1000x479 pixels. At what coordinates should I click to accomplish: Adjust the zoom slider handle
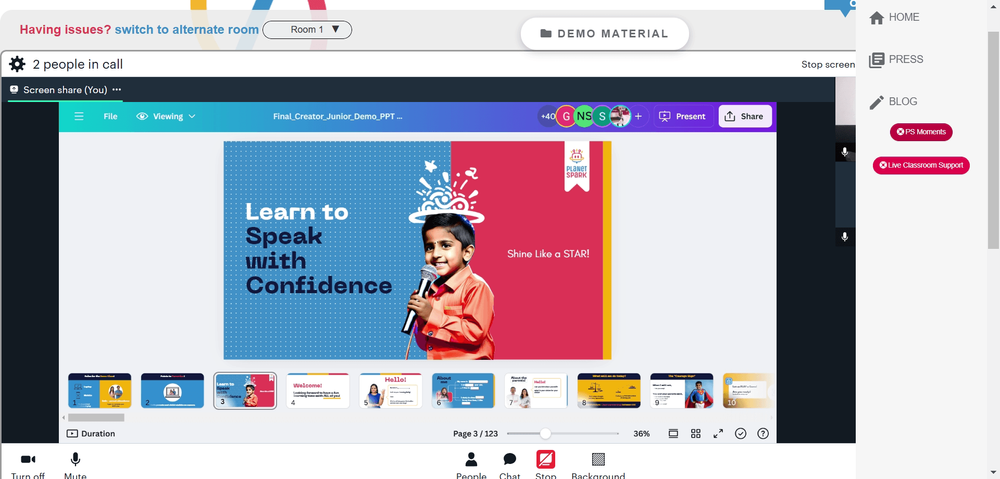click(545, 434)
